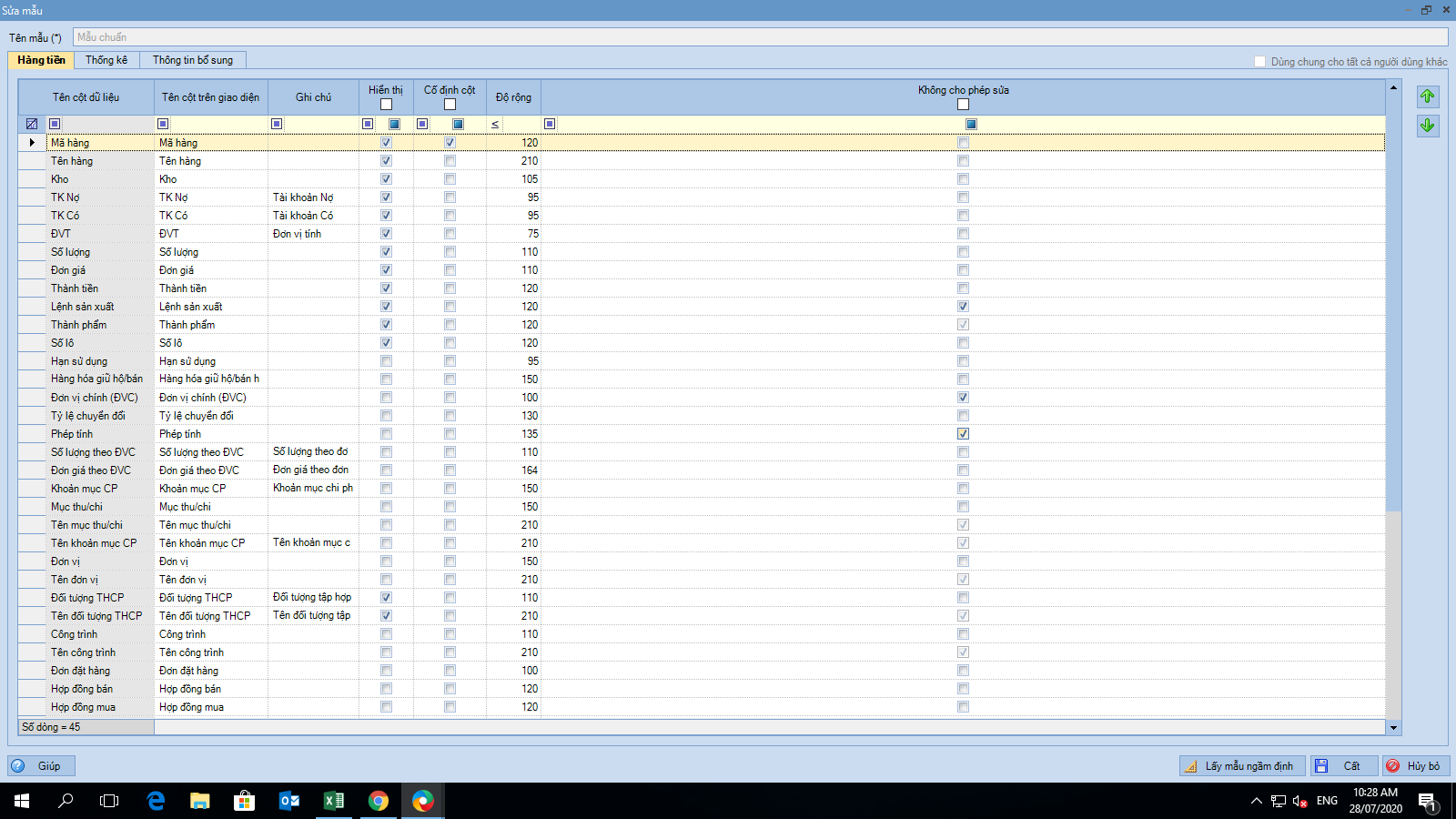
Task: Open the Không cho phép sửa filter dropdown
Action: 971,124
